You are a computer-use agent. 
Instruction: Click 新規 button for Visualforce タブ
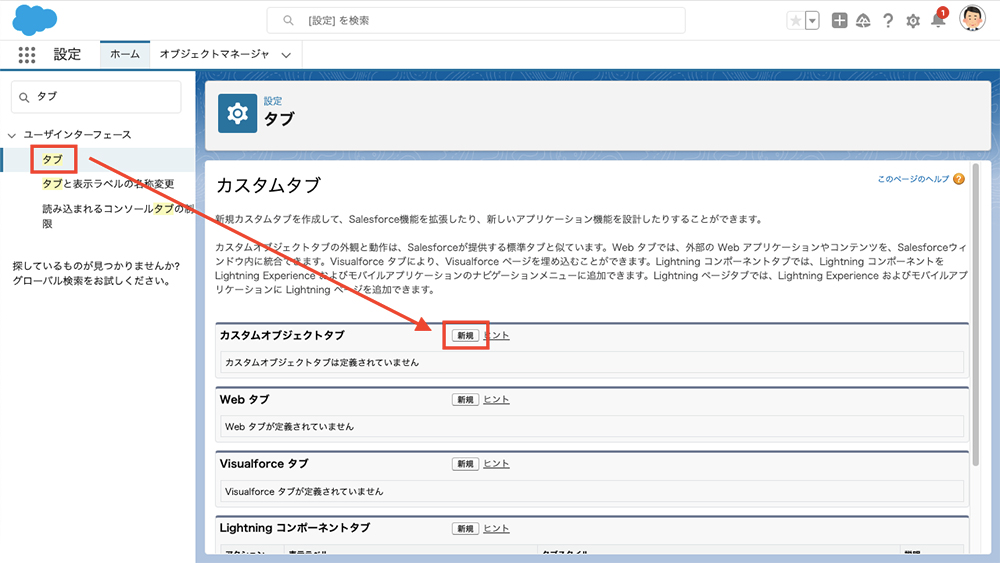tap(465, 464)
